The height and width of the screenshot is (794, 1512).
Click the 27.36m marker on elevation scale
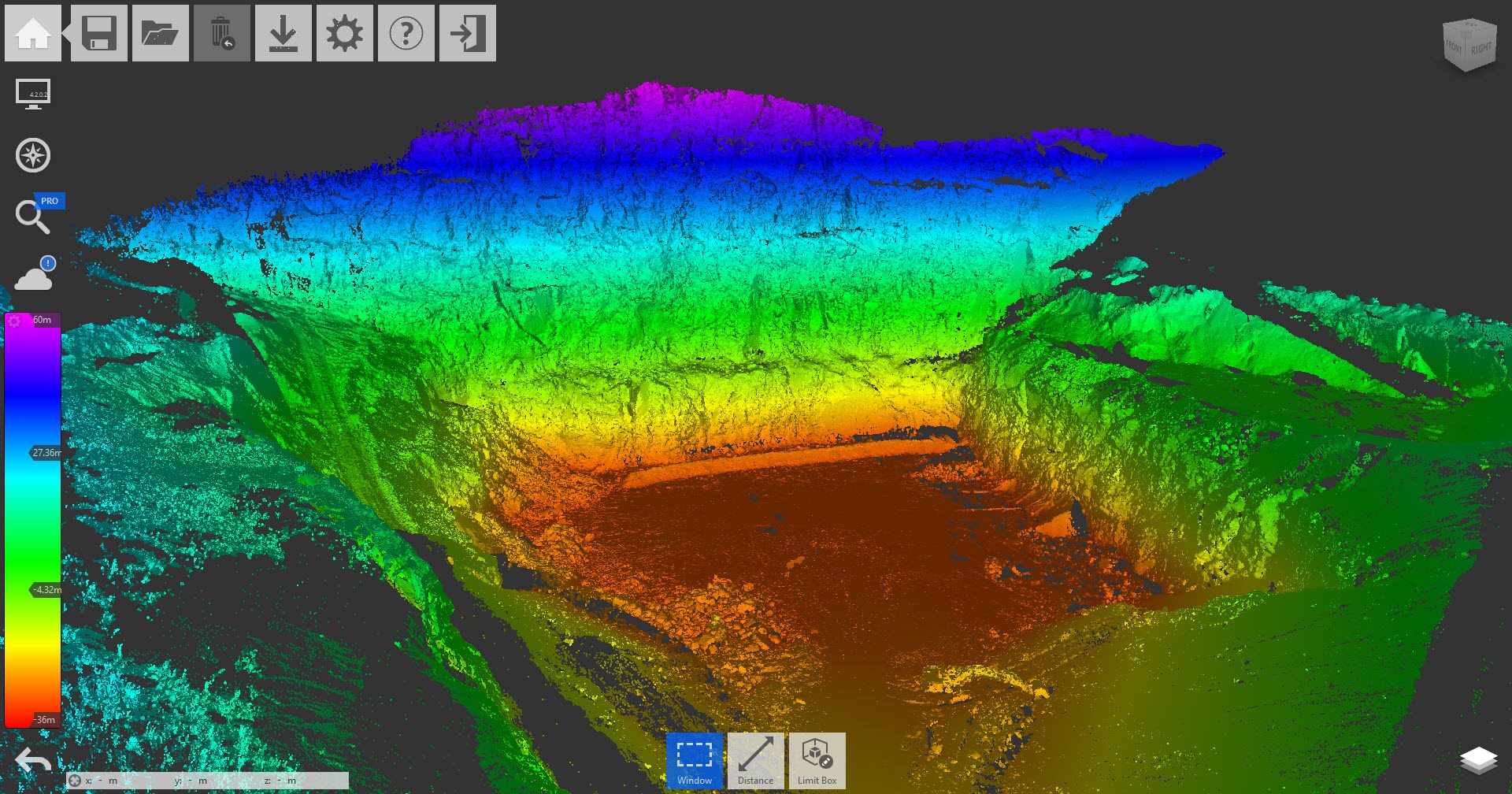coord(46,453)
